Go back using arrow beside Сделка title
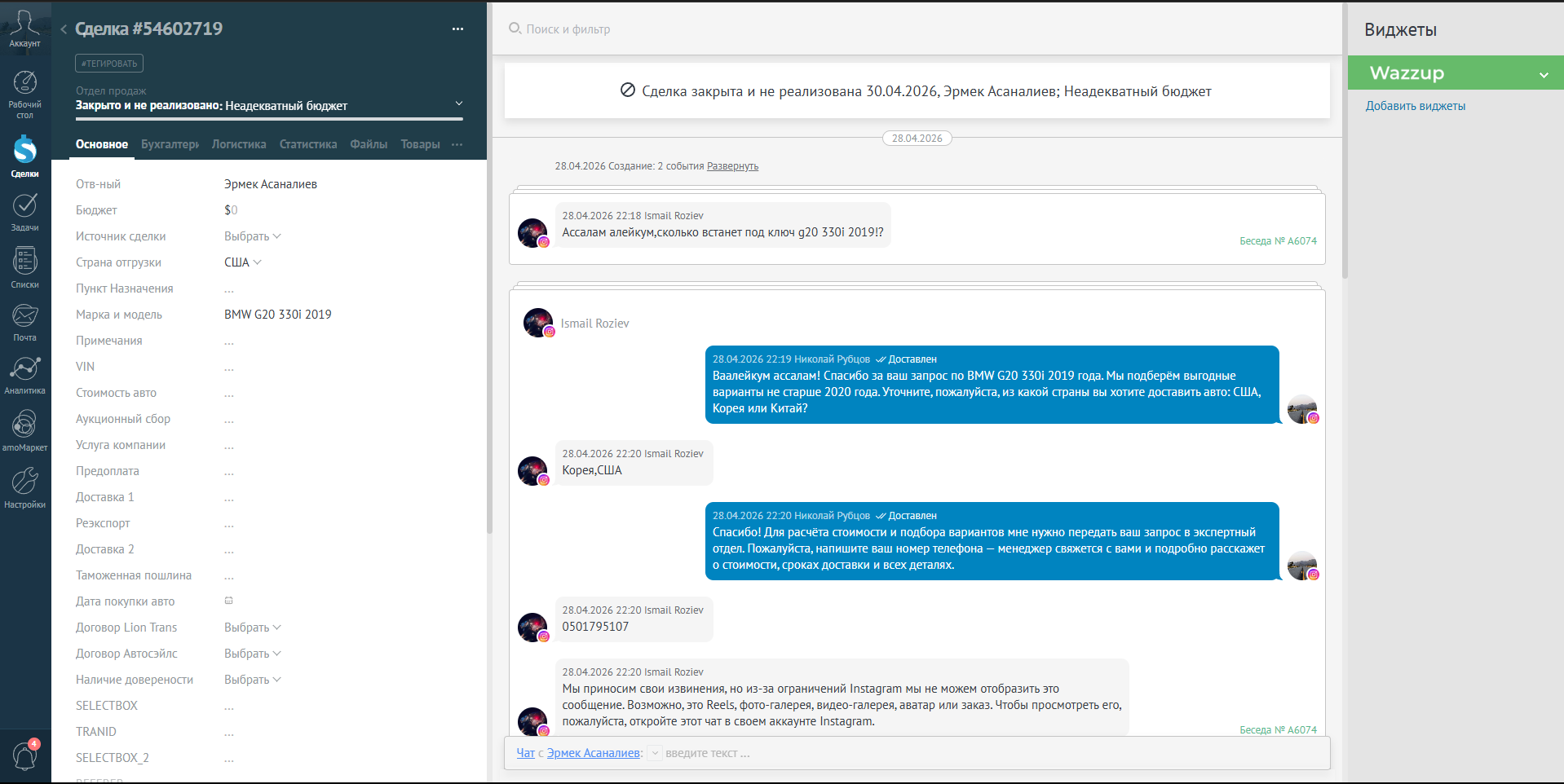This screenshot has height=784, width=1564. [64, 29]
